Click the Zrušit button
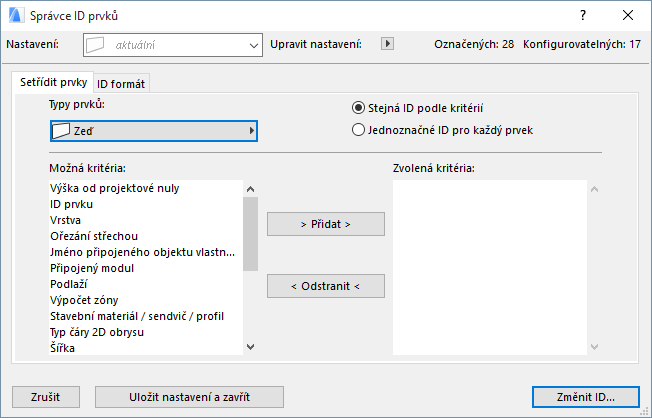Screen dimensions: 652x418 tap(44, 397)
